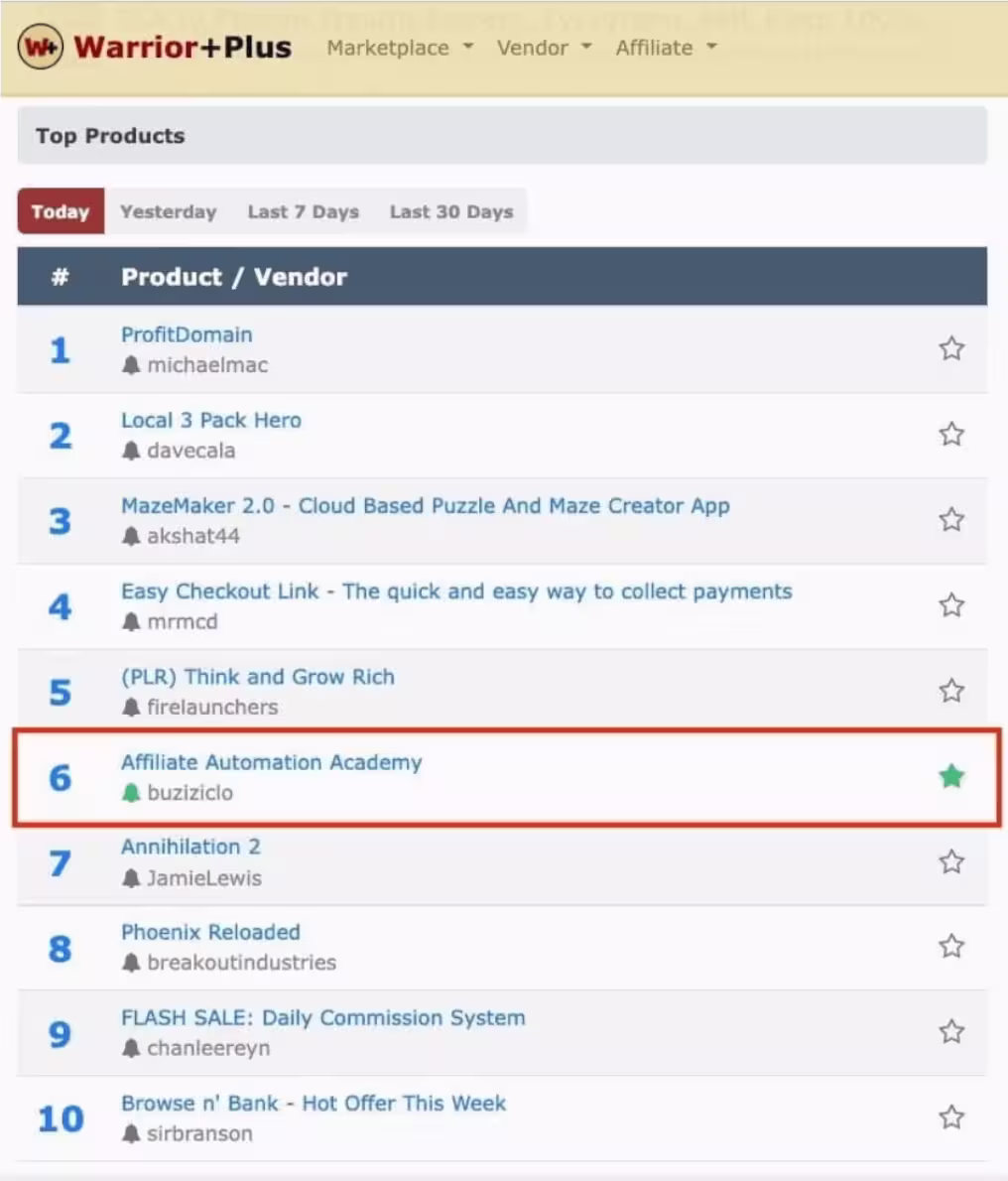Switch to Last 30 Days tab
The height and width of the screenshot is (1181, 1008).
coord(451,211)
